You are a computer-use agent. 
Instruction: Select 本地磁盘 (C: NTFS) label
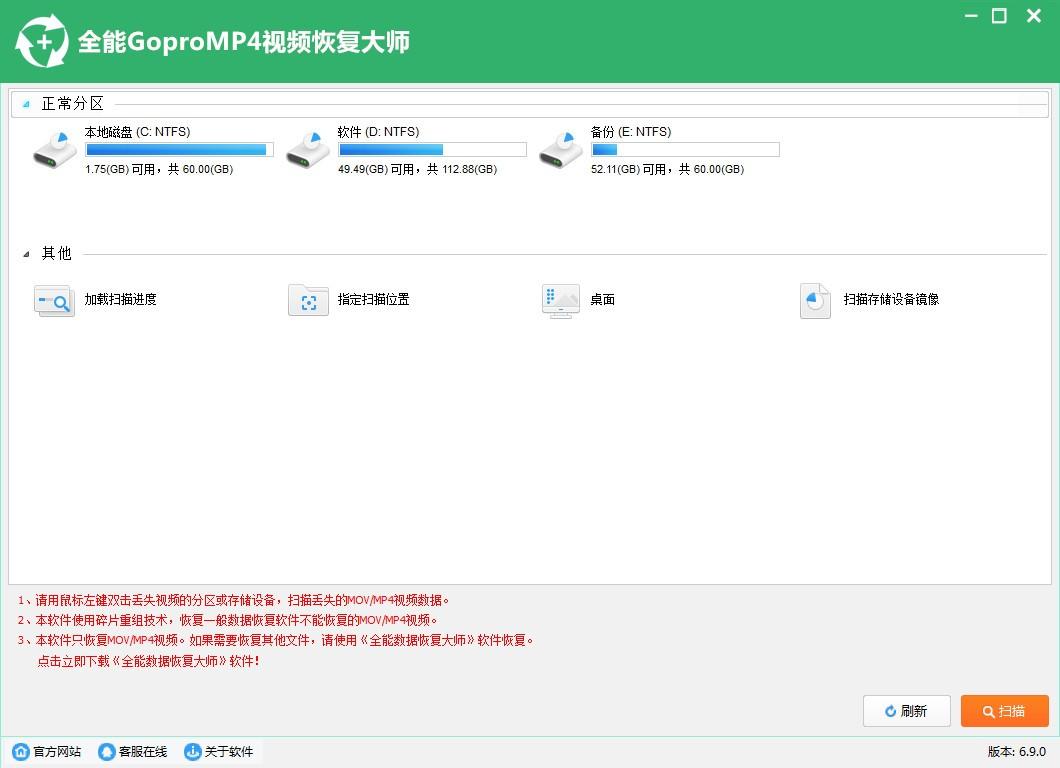137,132
